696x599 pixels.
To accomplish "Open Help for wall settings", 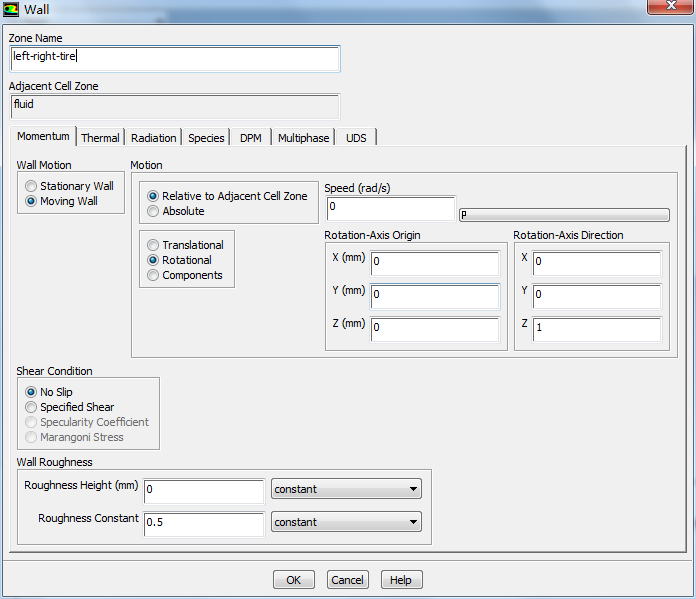I will [x=401, y=580].
